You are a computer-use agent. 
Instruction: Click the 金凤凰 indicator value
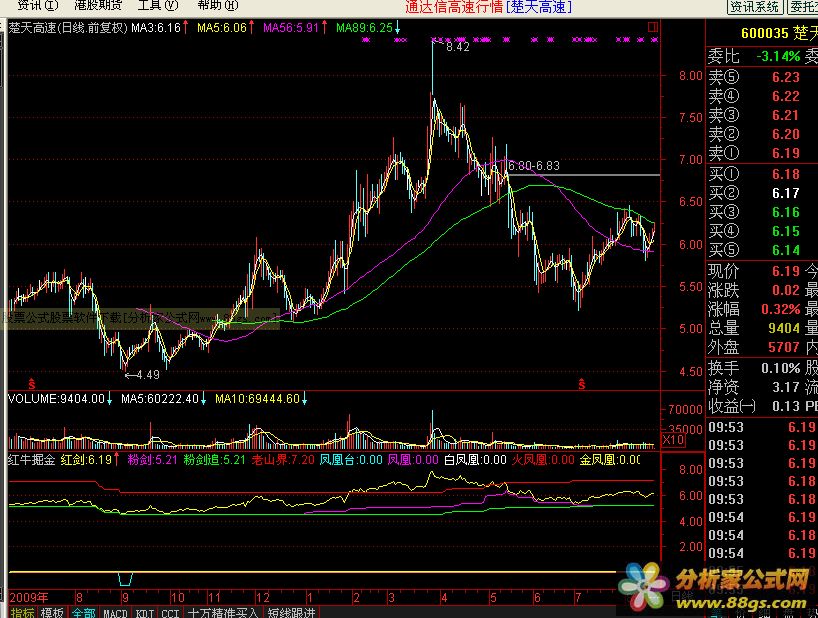point(610,459)
